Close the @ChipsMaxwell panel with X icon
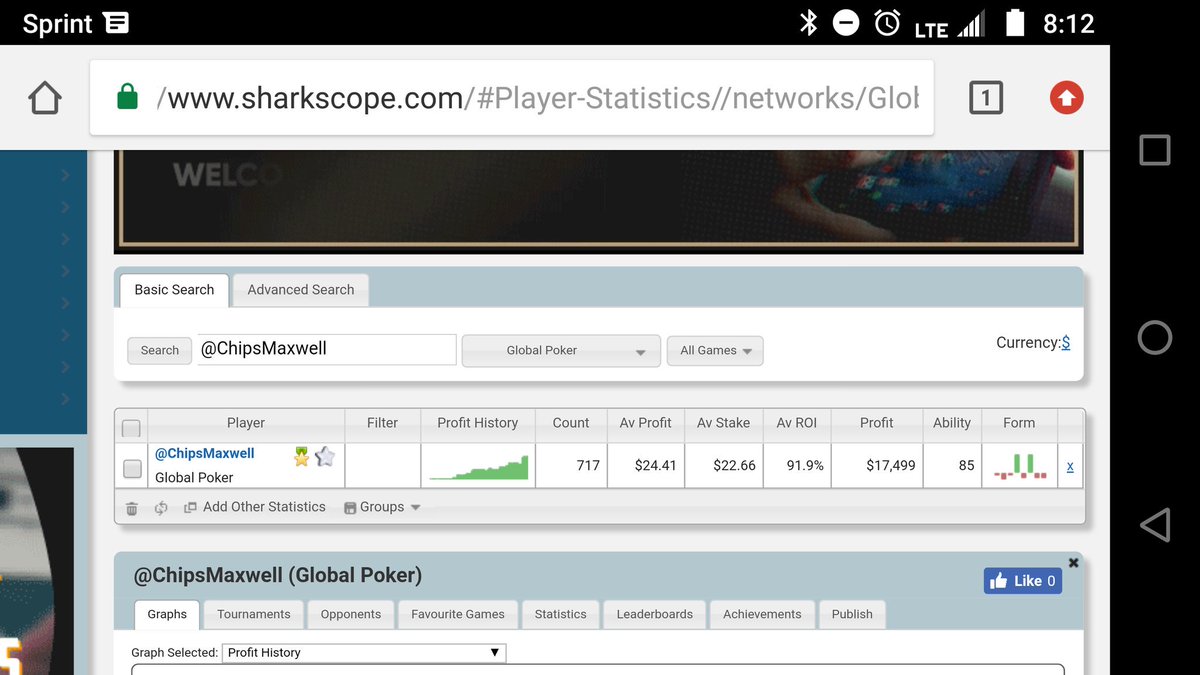1200x675 pixels. pos(1074,563)
